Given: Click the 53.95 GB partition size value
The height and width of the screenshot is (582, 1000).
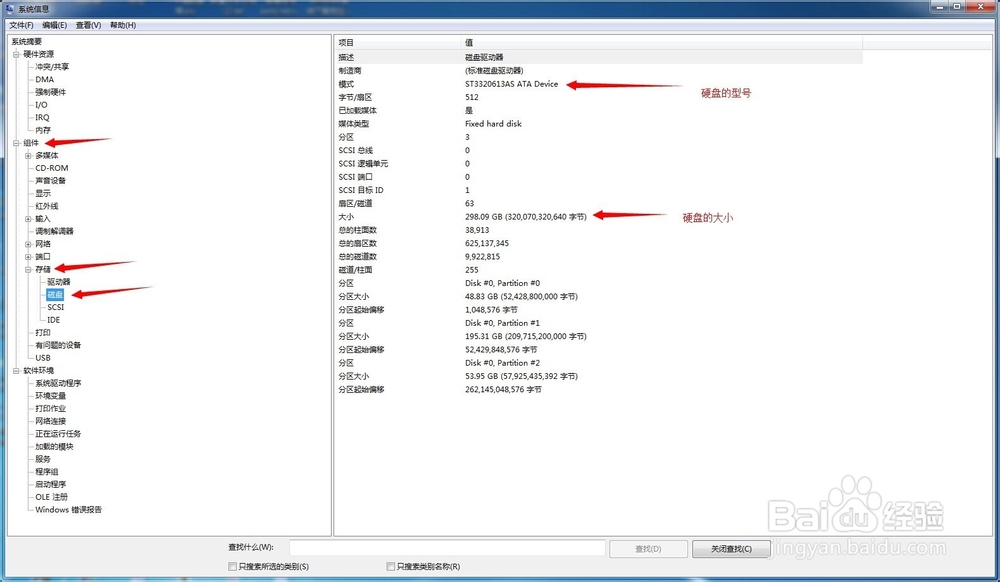Looking at the screenshot, I should (521, 376).
